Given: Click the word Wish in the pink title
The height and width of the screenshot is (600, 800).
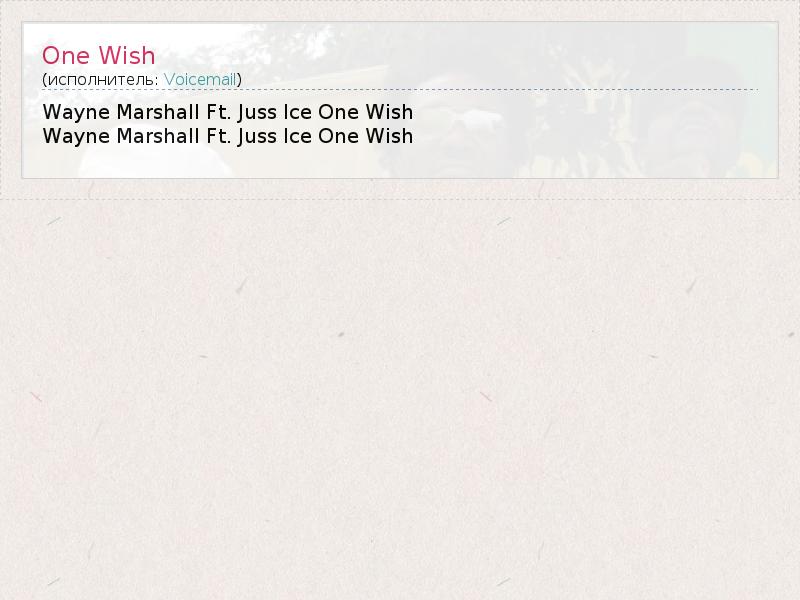Looking at the screenshot, I should tap(127, 56).
